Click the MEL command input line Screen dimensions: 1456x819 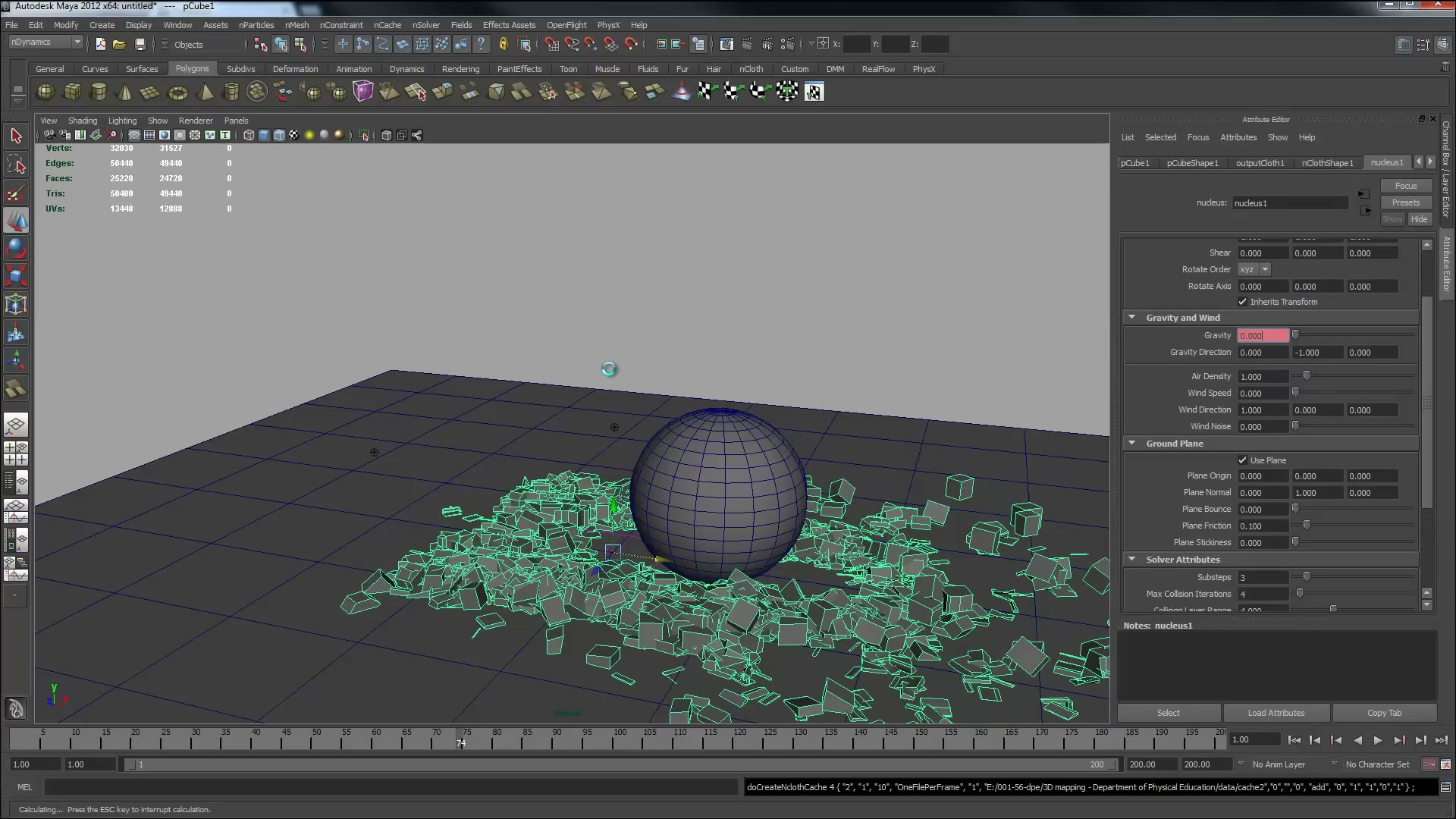391,787
